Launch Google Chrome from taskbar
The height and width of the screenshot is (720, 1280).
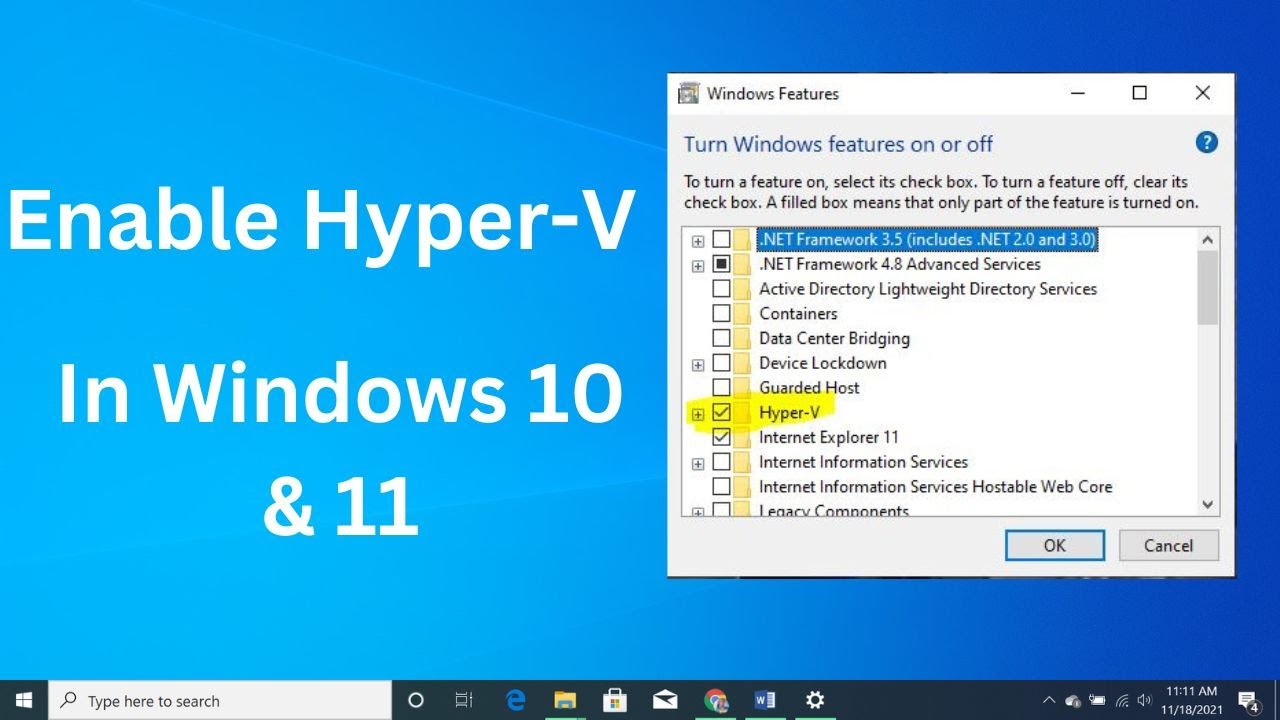coord(715,700)
